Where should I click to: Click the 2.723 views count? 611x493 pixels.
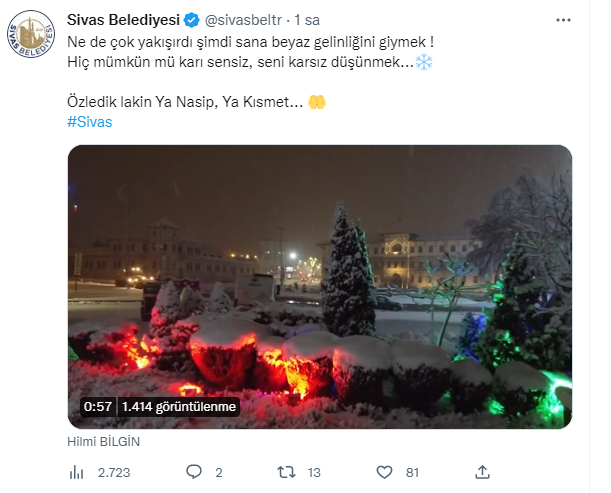[114, 472]
